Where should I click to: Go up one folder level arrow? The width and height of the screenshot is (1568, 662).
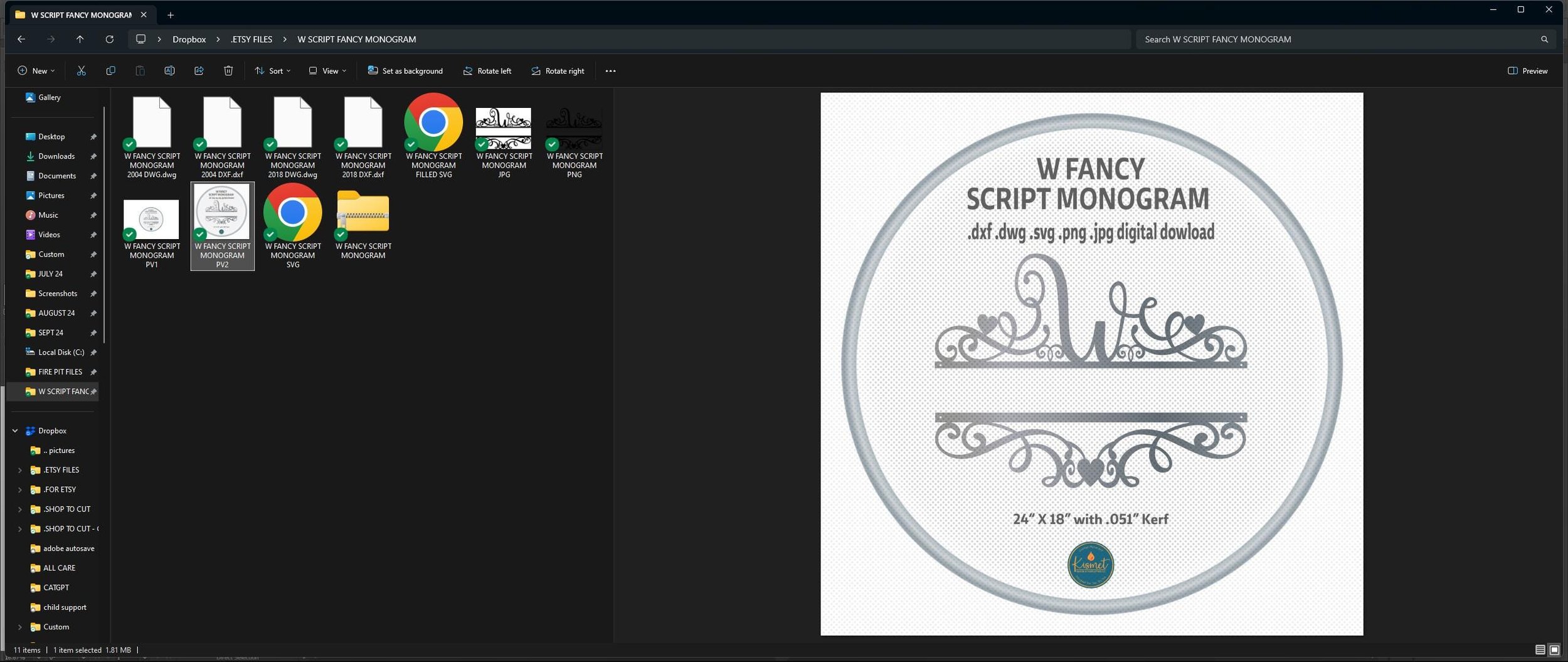click(80, 39)
